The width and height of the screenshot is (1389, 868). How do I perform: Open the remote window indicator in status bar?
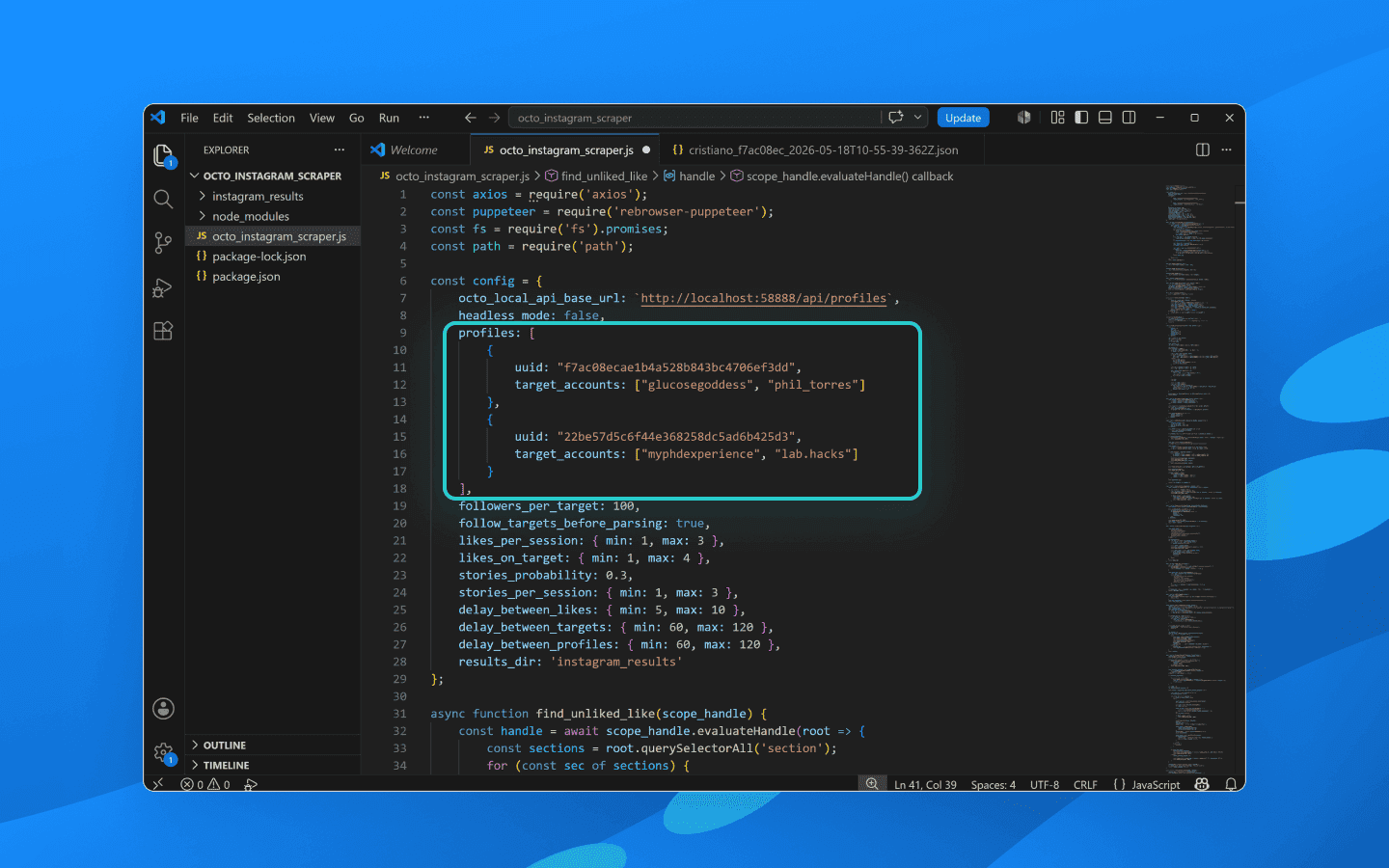[158, 784]
